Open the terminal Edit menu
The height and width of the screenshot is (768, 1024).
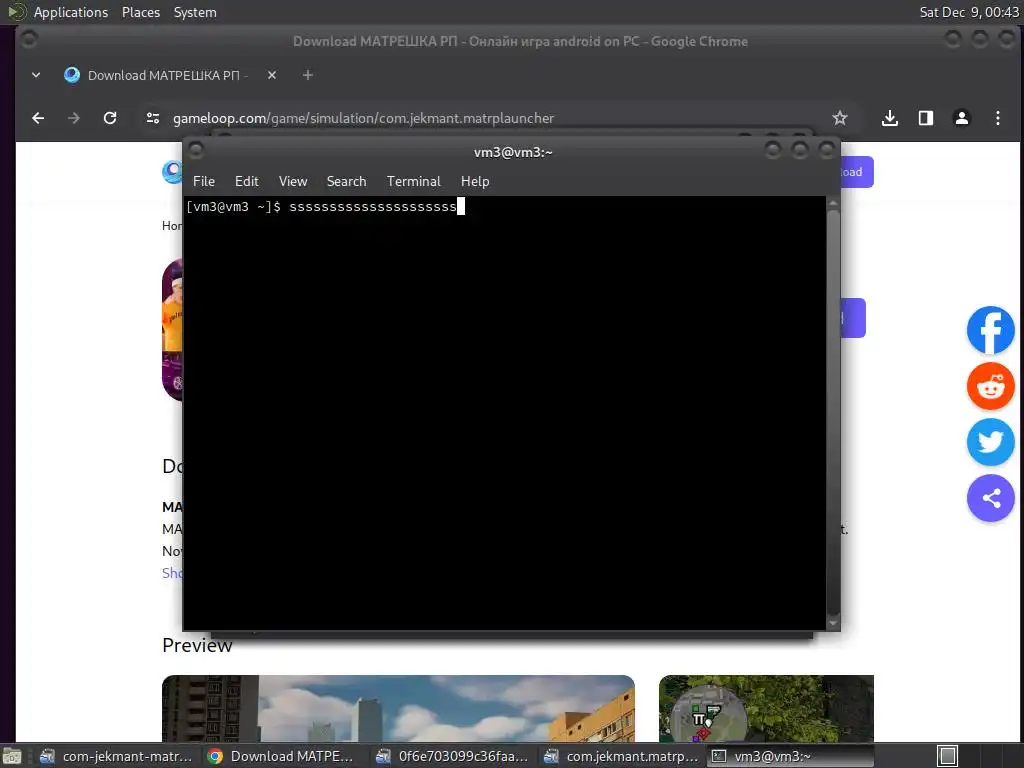(x=246, y=181)
